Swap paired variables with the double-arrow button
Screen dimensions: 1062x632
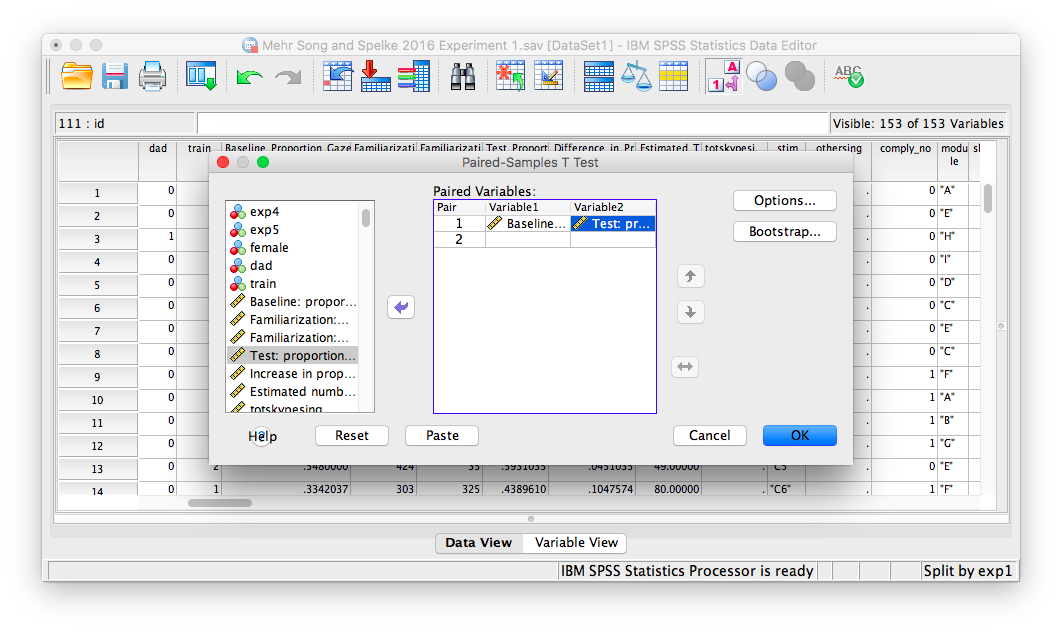(x=685, y=367)
